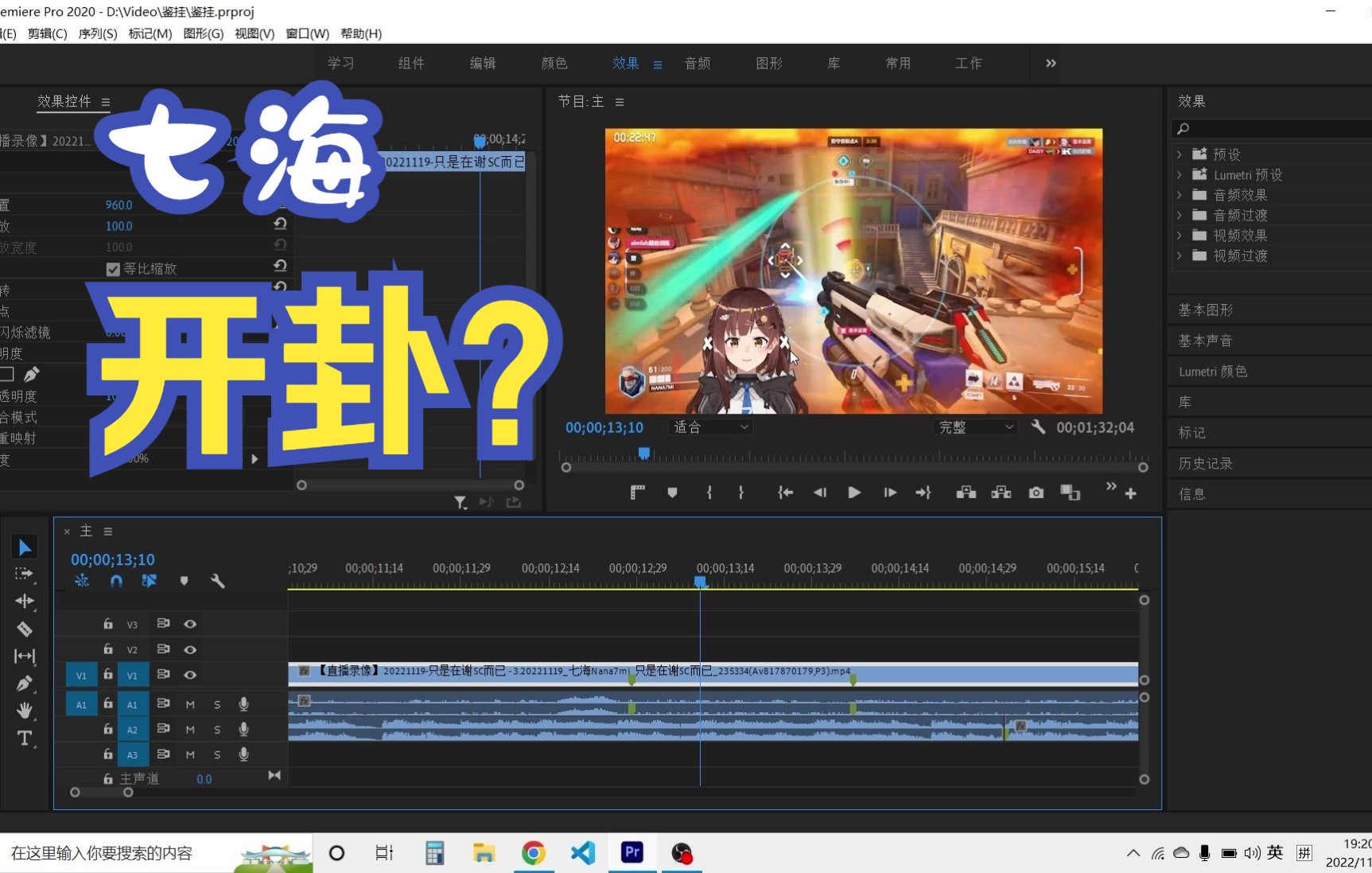1372x873 pixels.
Task: Select the Pen tool in the tools panel
Action: tap(25, 684)
